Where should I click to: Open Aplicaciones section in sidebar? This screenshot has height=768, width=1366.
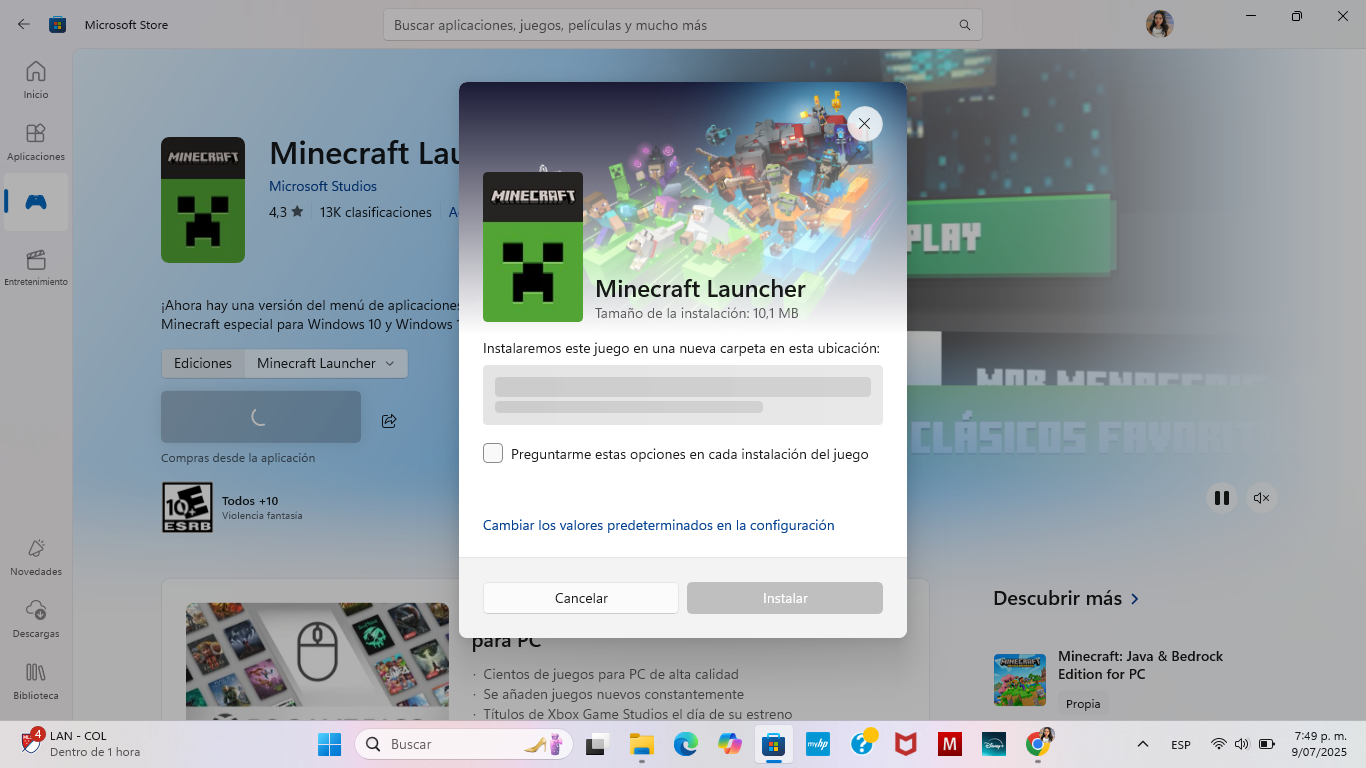point(36,142)
